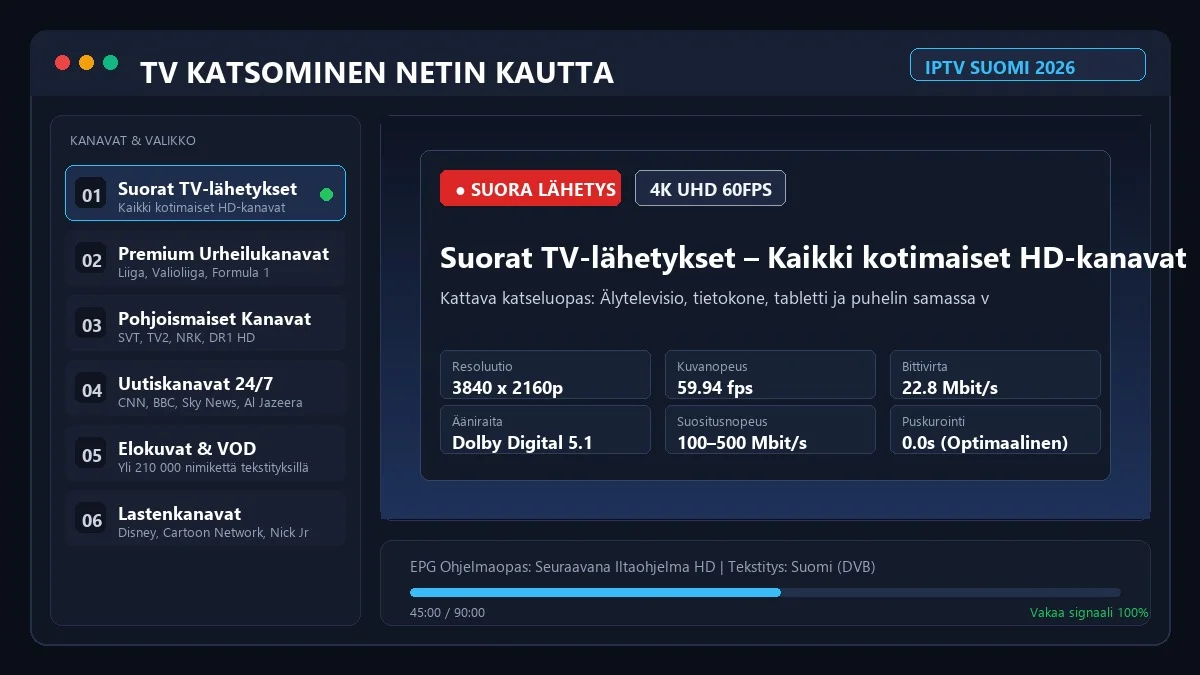The height and width of the screenshot is (675, 1200).
Task: Click the Kuvanopeus 59.94 fps card
Action: coord(770,375)
